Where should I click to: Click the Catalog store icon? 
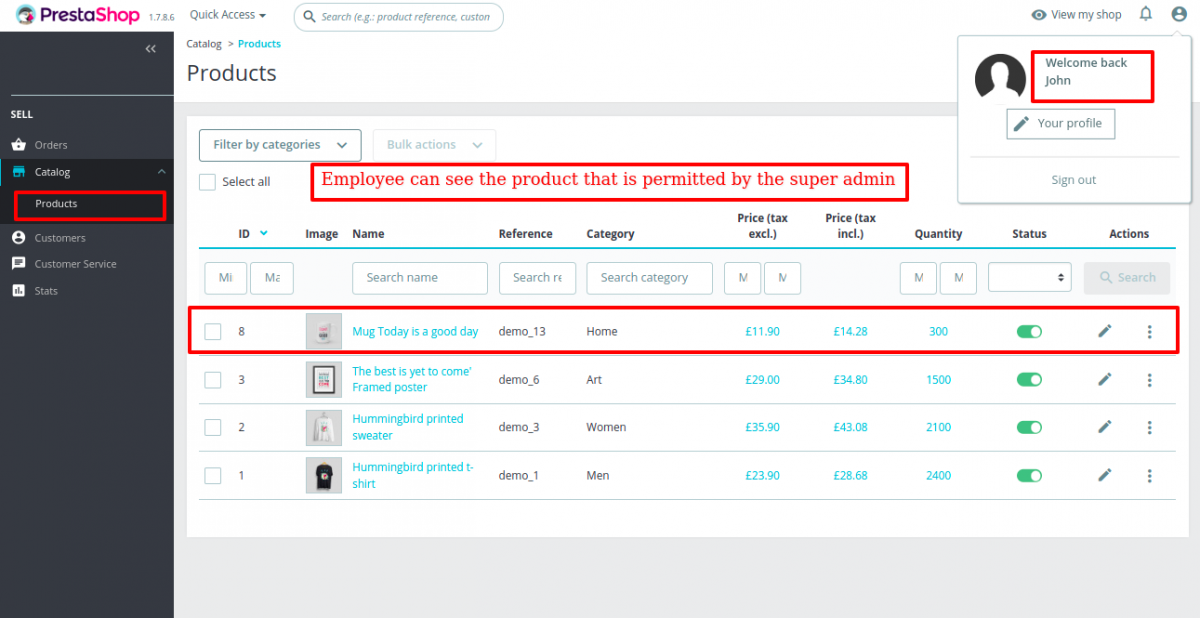point(18,172)
